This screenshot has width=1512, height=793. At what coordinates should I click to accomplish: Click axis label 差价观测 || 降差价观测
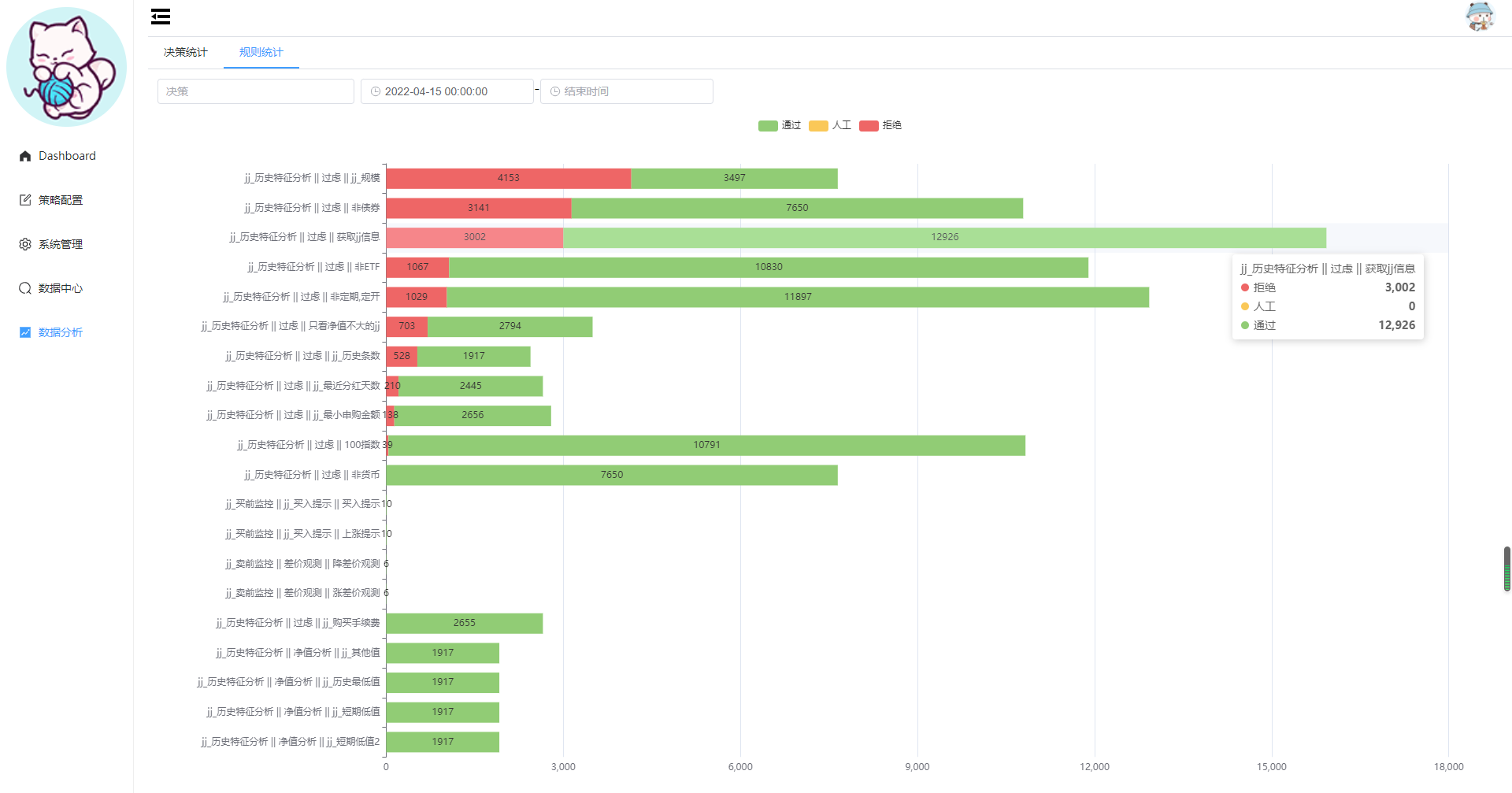pyautogui.click(x=302, y=564)
